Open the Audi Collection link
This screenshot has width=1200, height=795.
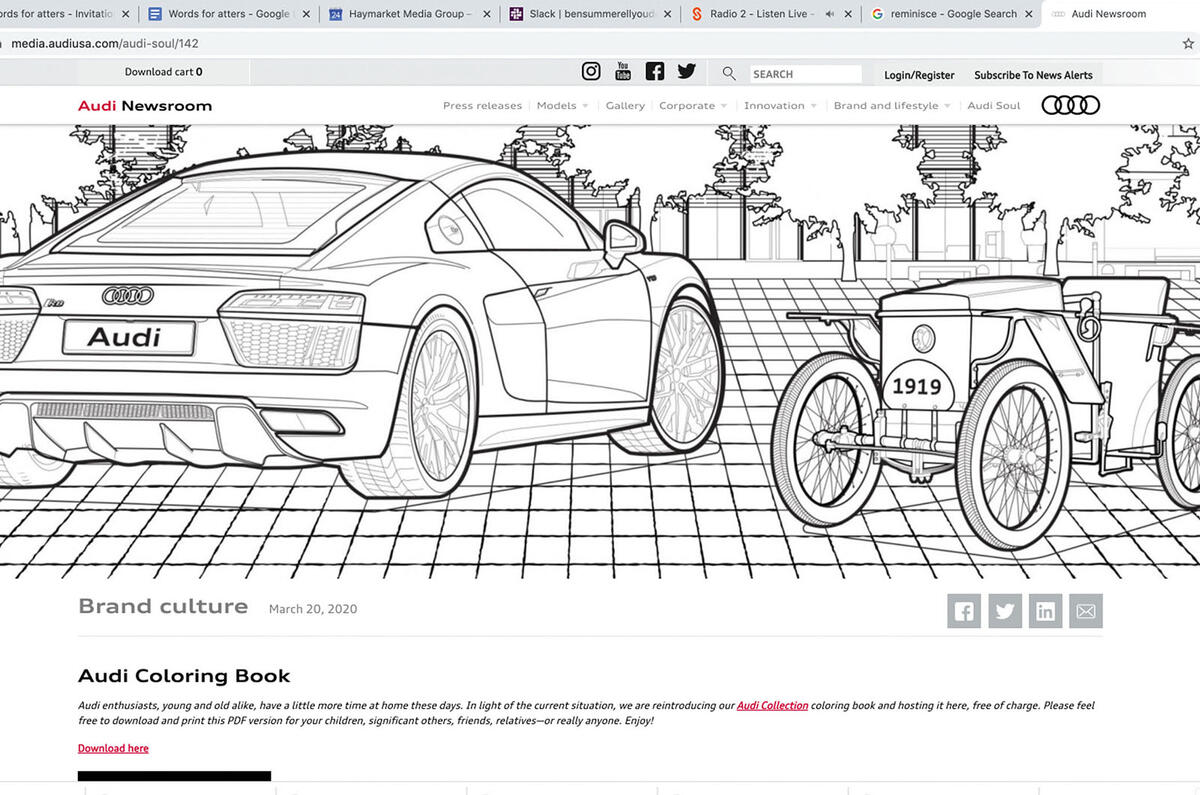tap(772, 705)
